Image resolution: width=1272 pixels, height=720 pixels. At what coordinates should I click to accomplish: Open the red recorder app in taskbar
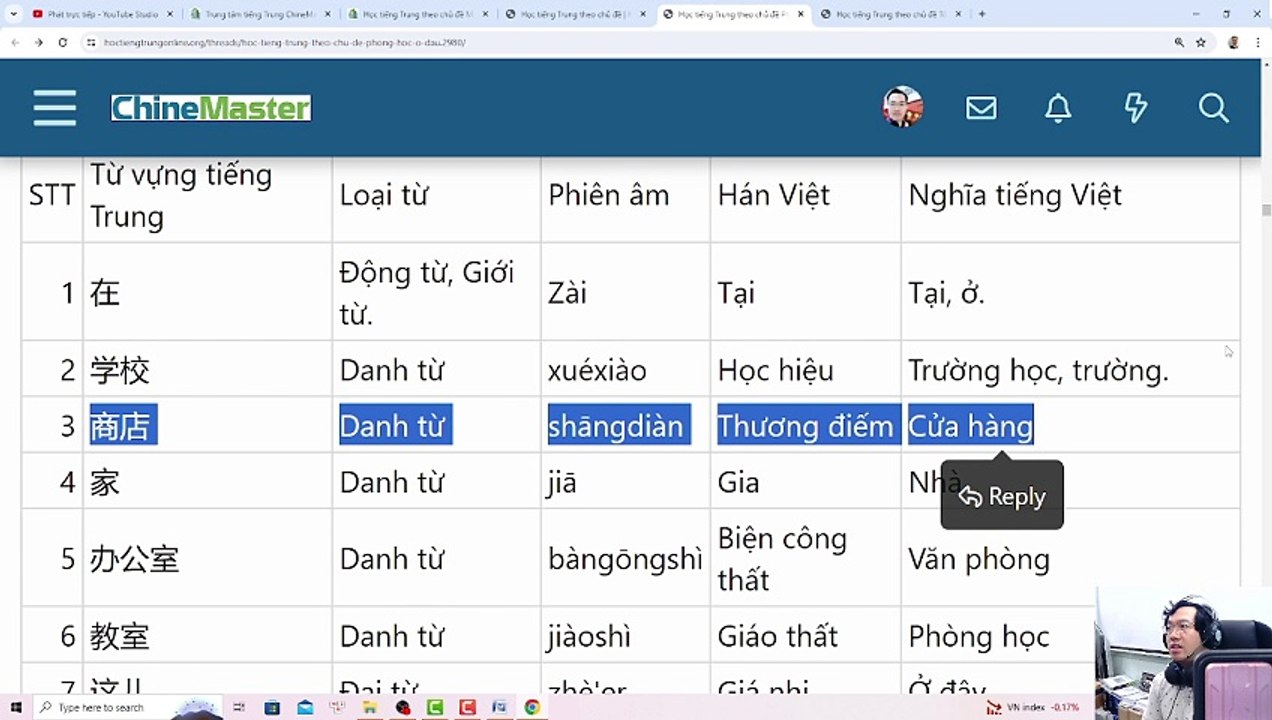click(x=402, y=707)
